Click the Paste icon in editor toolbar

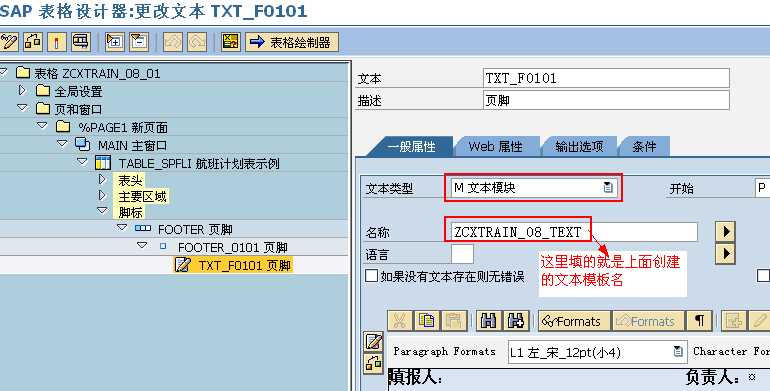[x=454, y=321]
